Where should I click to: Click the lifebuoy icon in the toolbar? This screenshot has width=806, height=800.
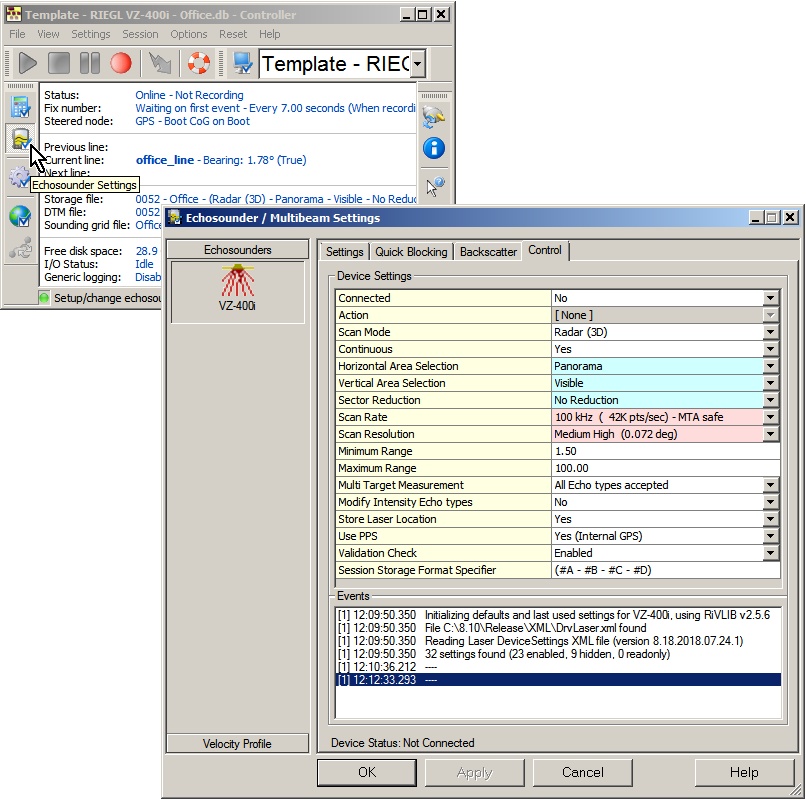click(x=199, y=64)
